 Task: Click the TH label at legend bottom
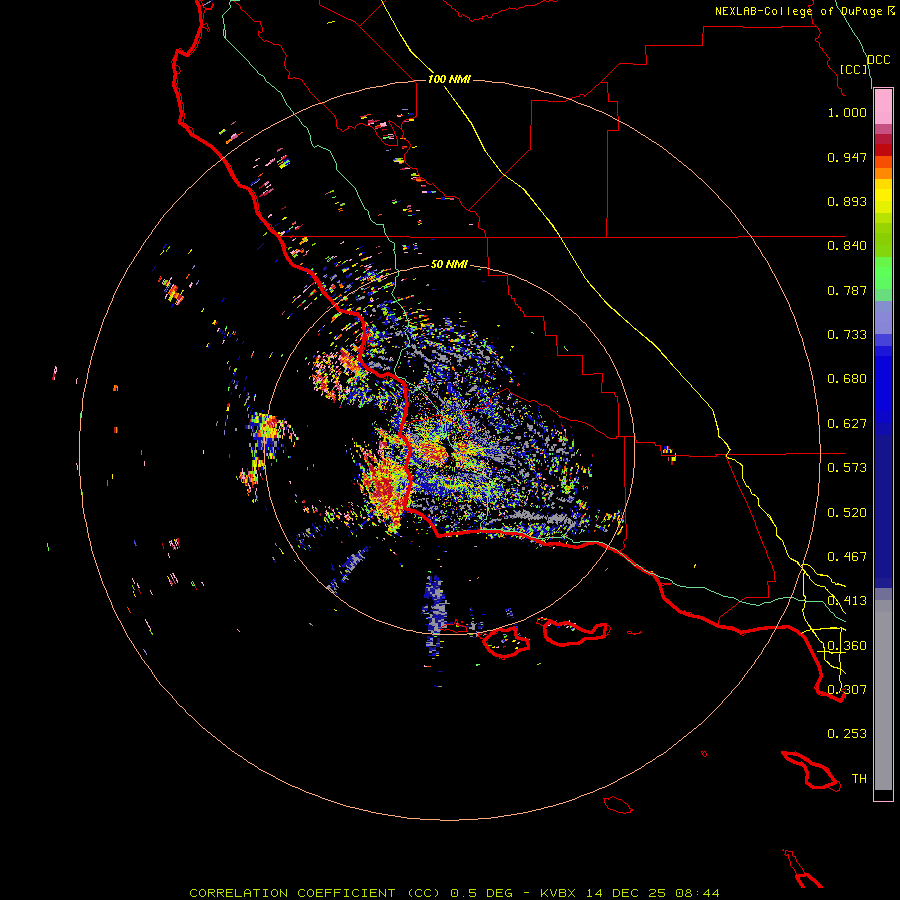click(x=859, y=778)
